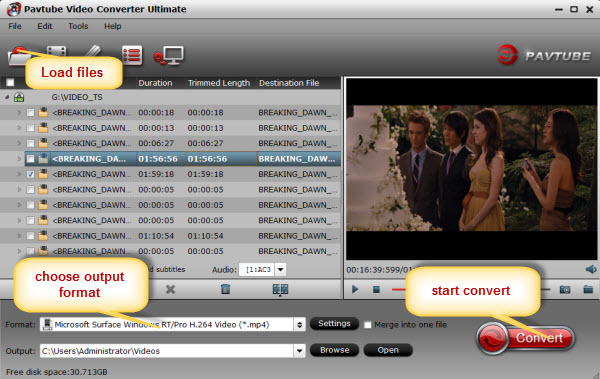Select the G:\VIDEO_TS source row
This screenshot has height=379, width=600.
coord(170,97)
